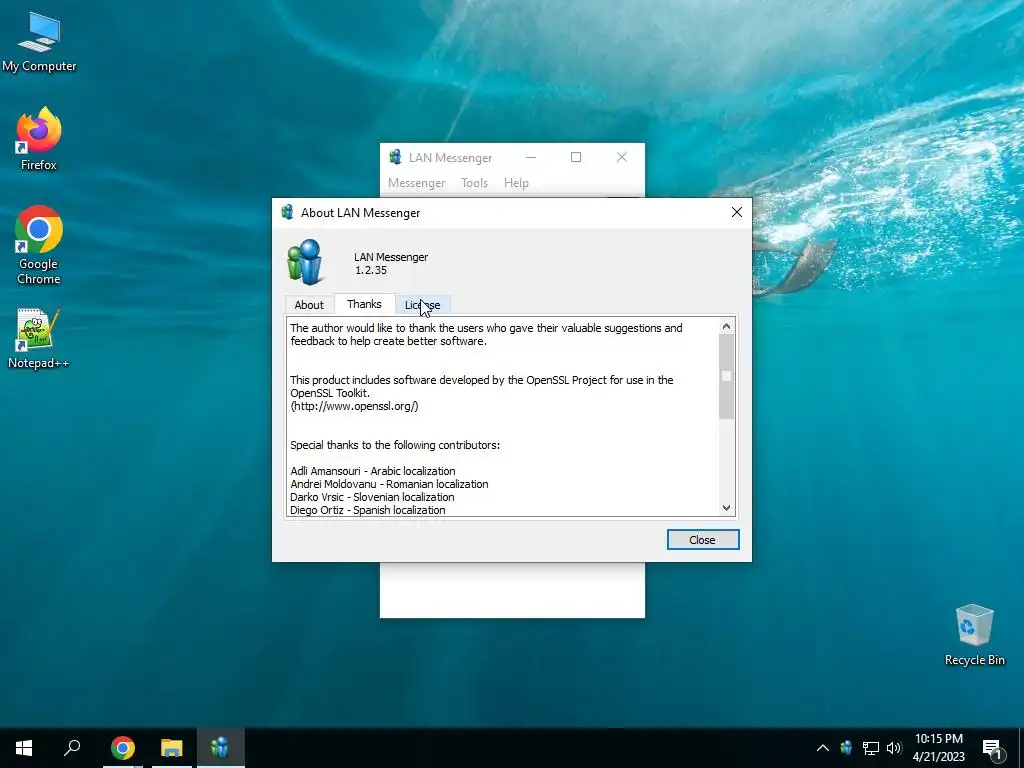Click 'Adli Amansouri - Arabic localization' line
Viewport: 1024px width, 768px height.
(x=373, y=471)
